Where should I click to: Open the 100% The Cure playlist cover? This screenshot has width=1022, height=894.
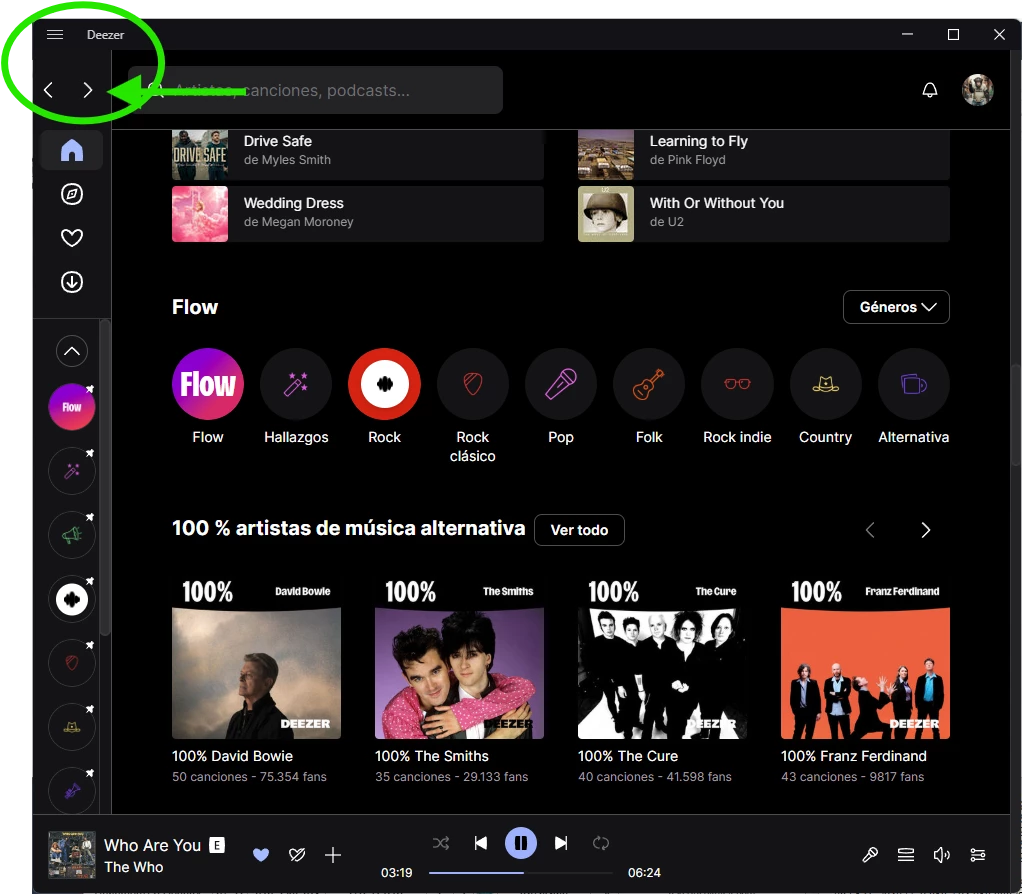pos(662,655)
